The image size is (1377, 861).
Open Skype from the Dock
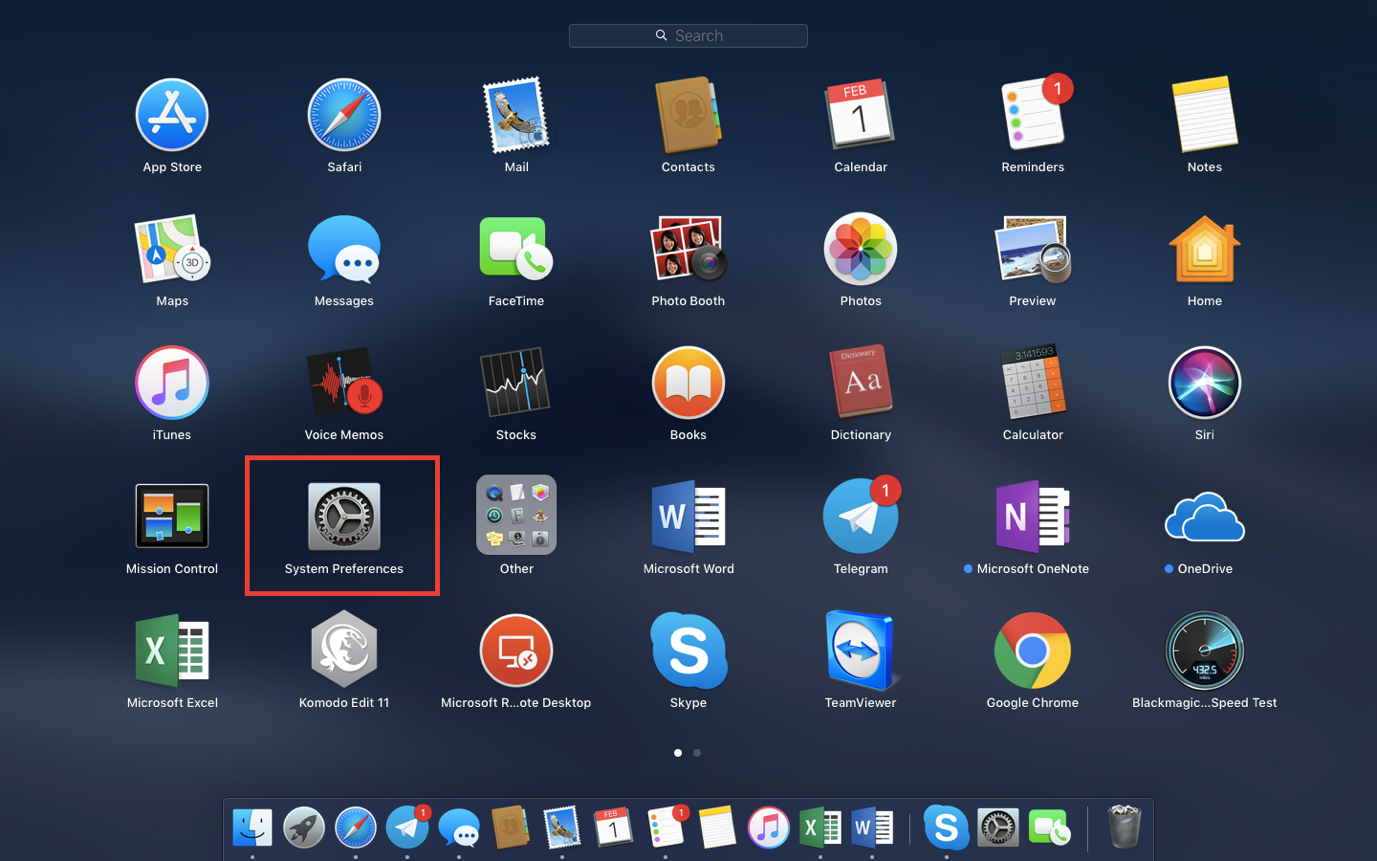coord(946,827)
